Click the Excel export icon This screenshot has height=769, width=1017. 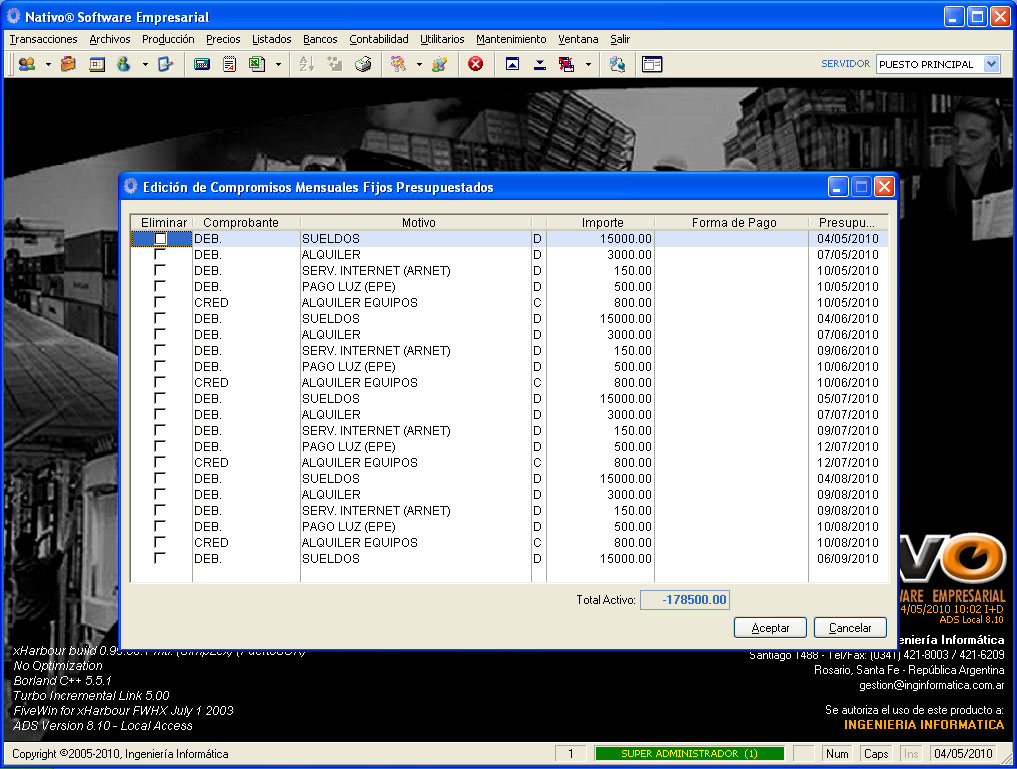(256, 64)
